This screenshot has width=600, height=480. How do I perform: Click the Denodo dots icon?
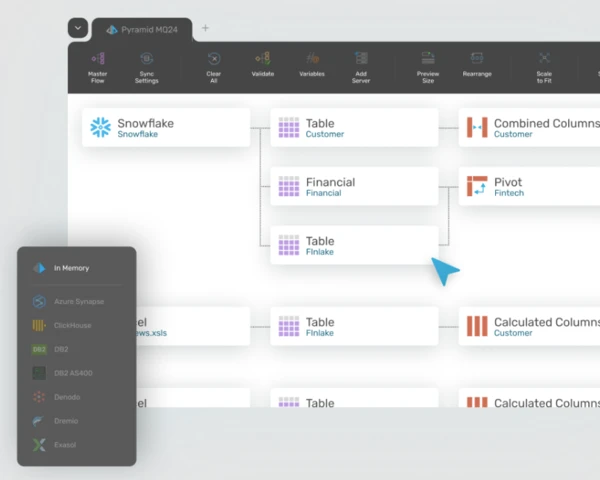pos(39,397)
